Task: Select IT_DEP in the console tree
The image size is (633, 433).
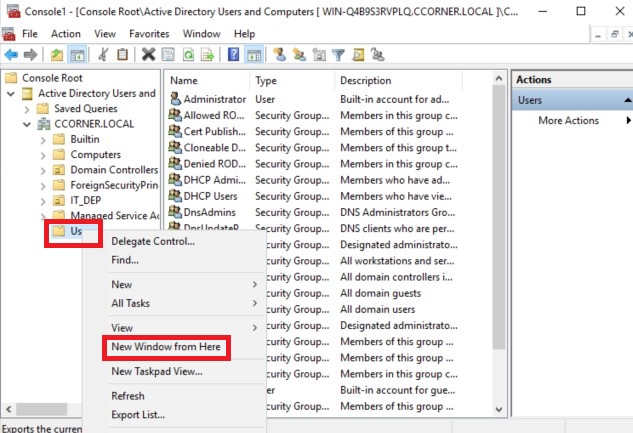Action: [x=86, y=201]
